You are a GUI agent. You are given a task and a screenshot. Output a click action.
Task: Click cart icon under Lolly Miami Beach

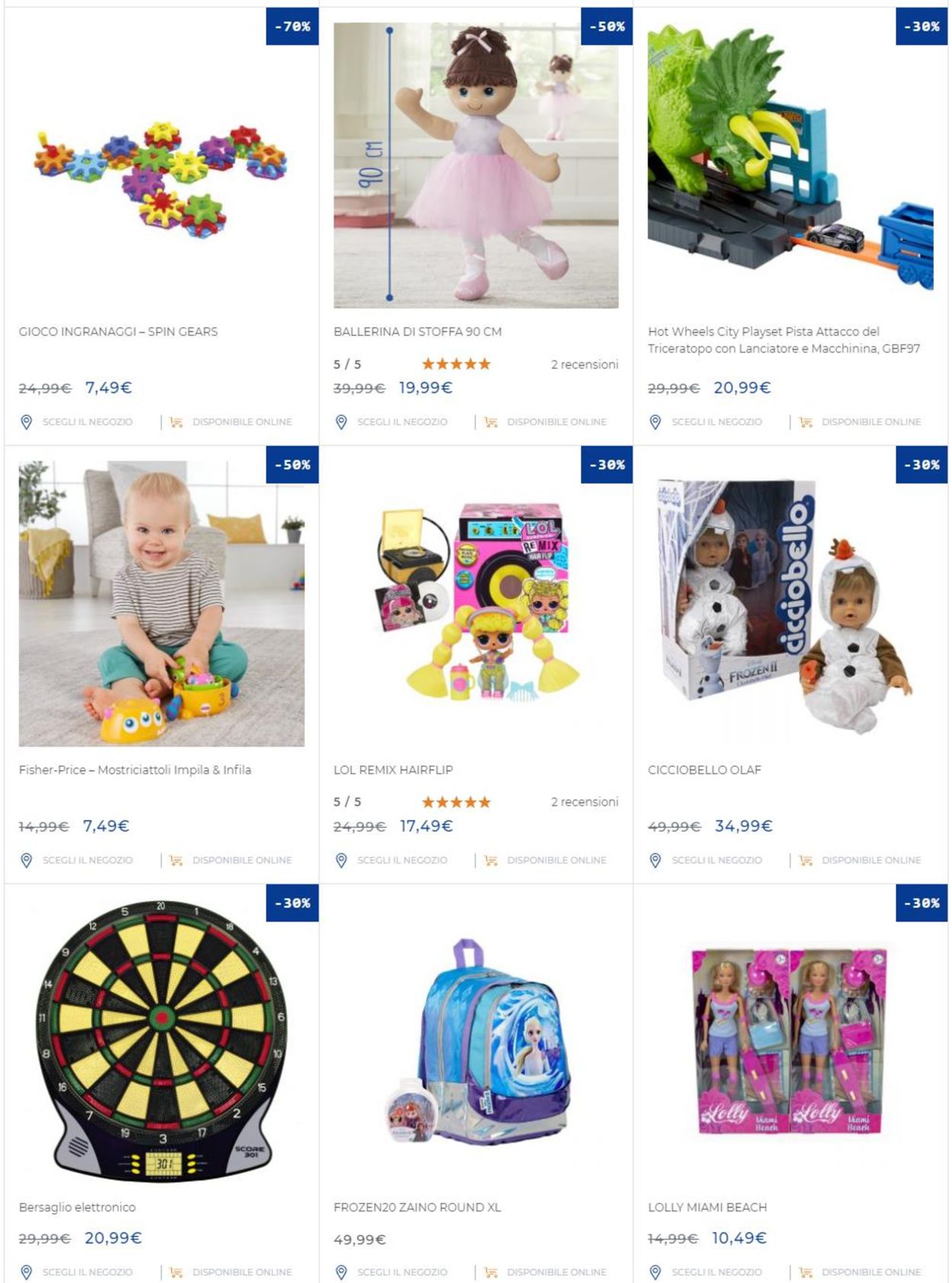pos(806,1272)
